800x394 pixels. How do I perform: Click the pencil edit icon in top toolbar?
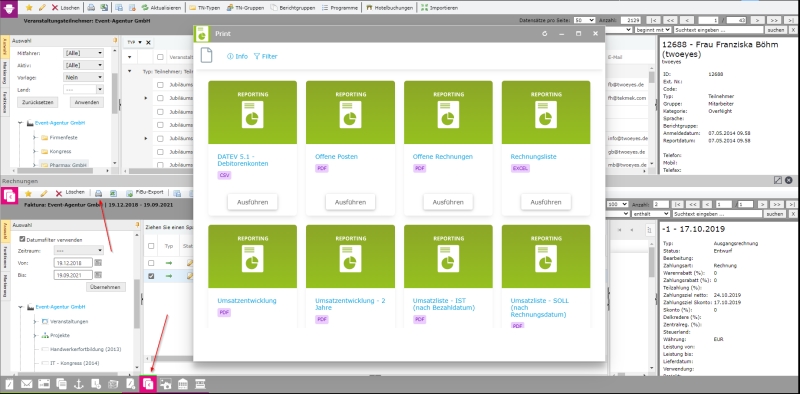pyautogui.click(x=42, y=8)
